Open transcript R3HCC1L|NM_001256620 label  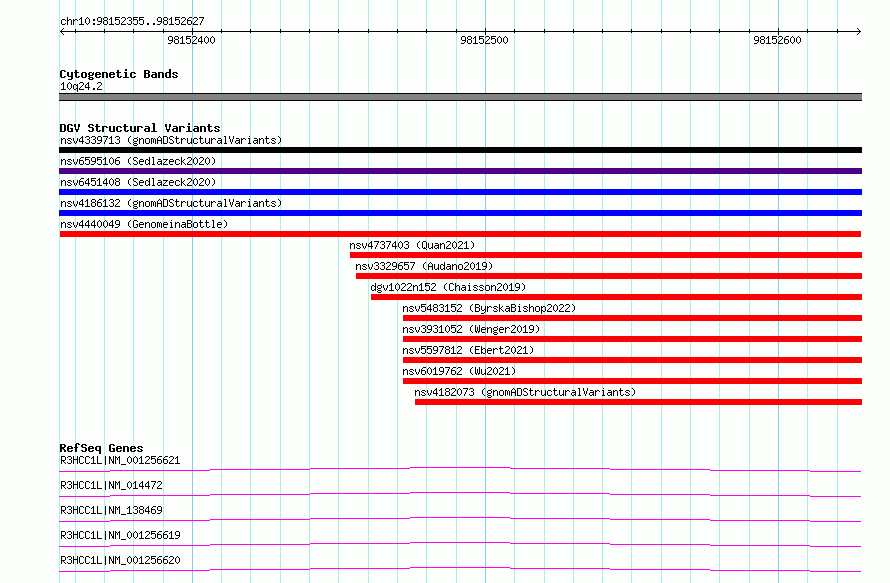click(120, 560)
